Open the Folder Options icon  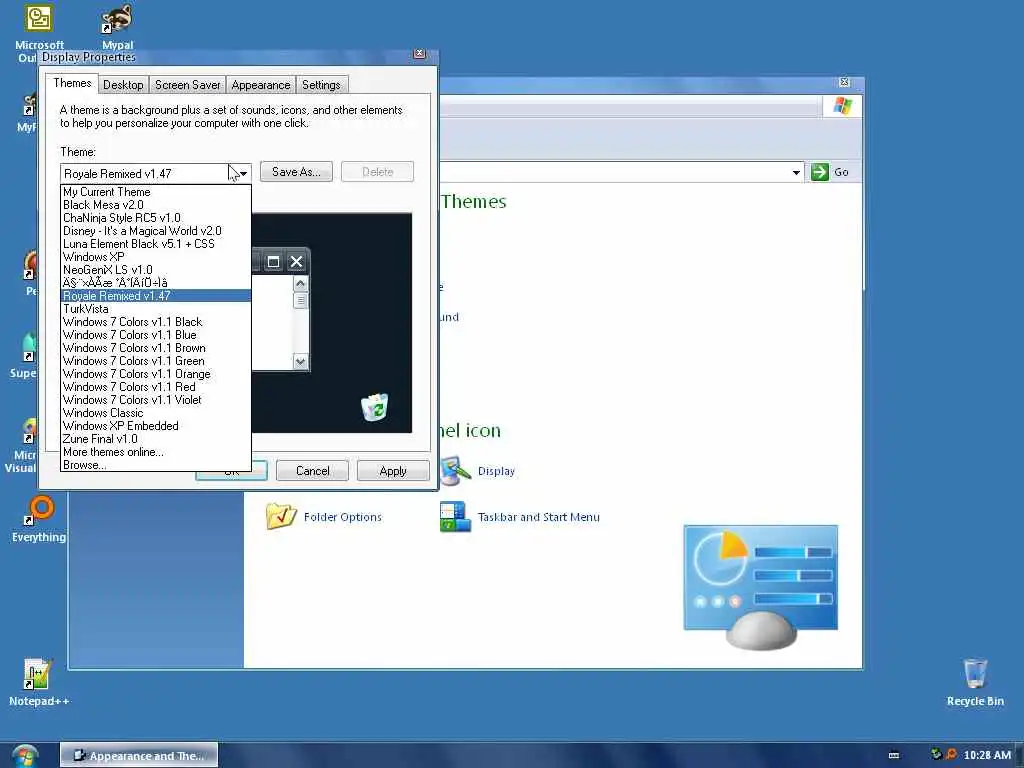click(x=281, y=516)
